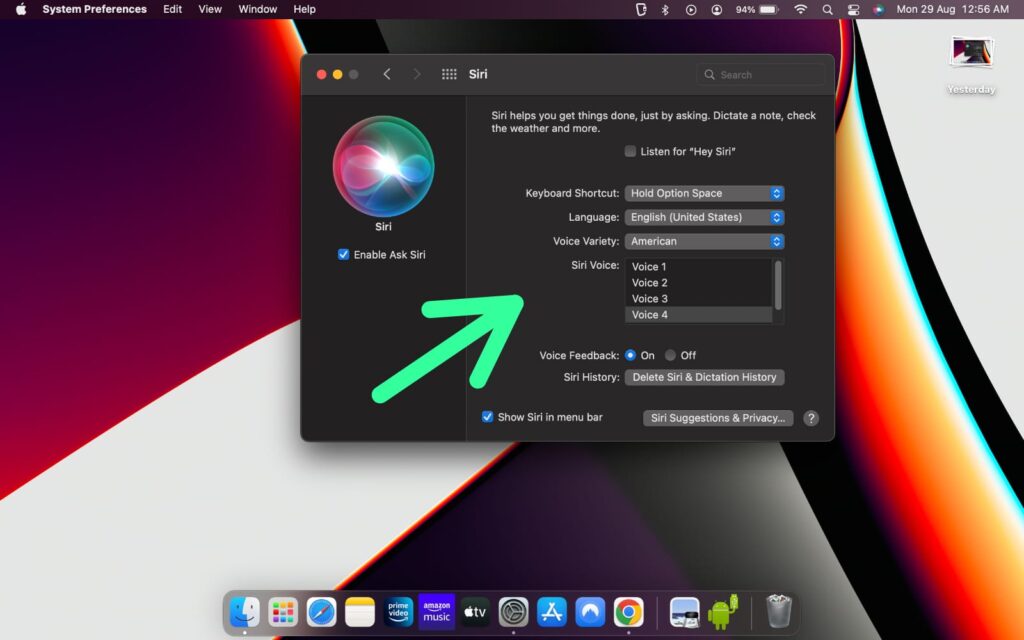Open the Language dropdown
This screenshot has height=640, width=1024.
click(x=704, y=217)
